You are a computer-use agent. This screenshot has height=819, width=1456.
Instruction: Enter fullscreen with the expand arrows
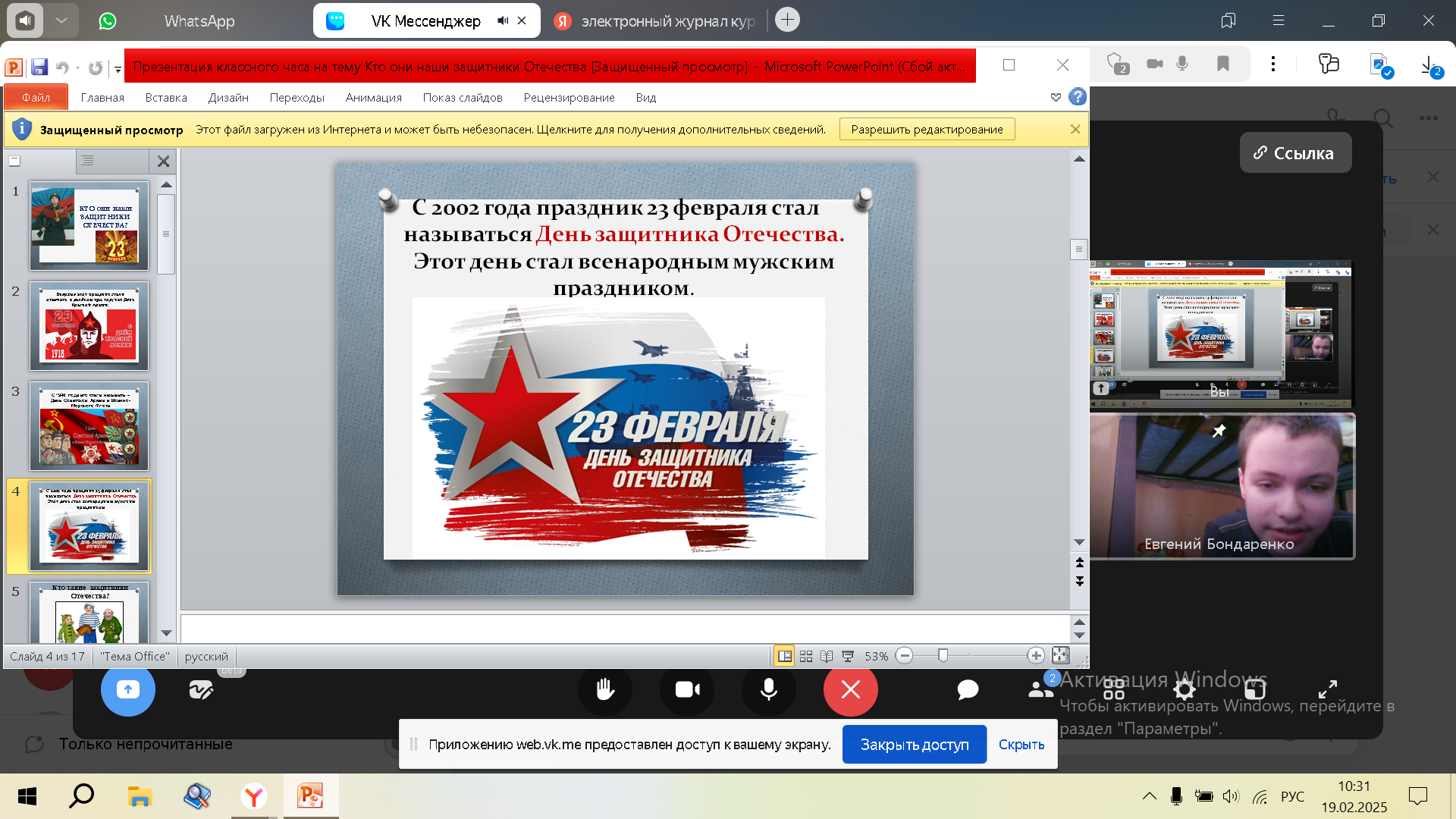point(1327,689)
